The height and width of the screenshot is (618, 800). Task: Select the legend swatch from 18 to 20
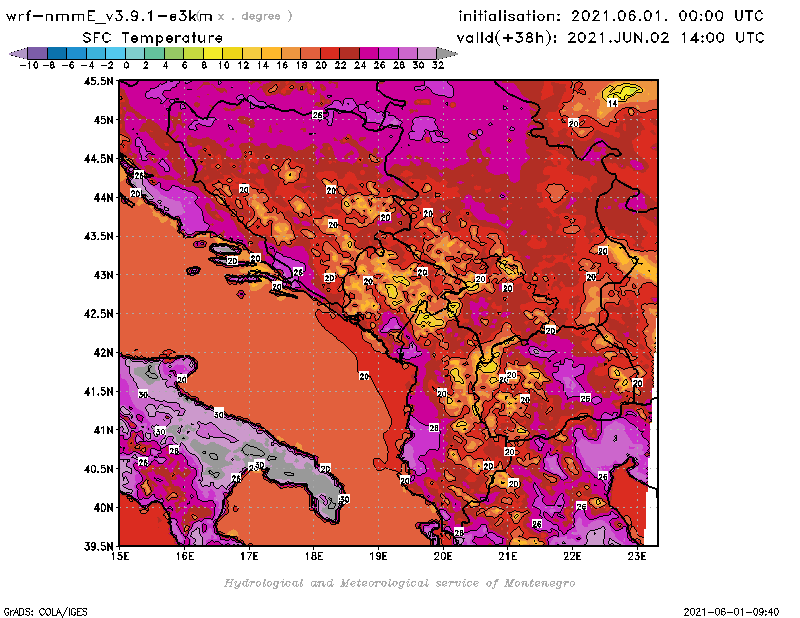310,53
